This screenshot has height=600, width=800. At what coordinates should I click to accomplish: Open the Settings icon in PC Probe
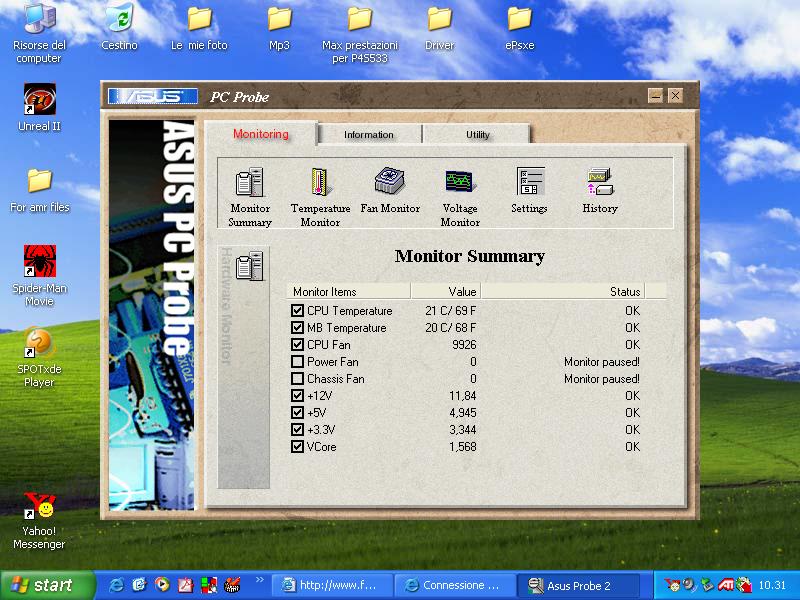(530, 181)
